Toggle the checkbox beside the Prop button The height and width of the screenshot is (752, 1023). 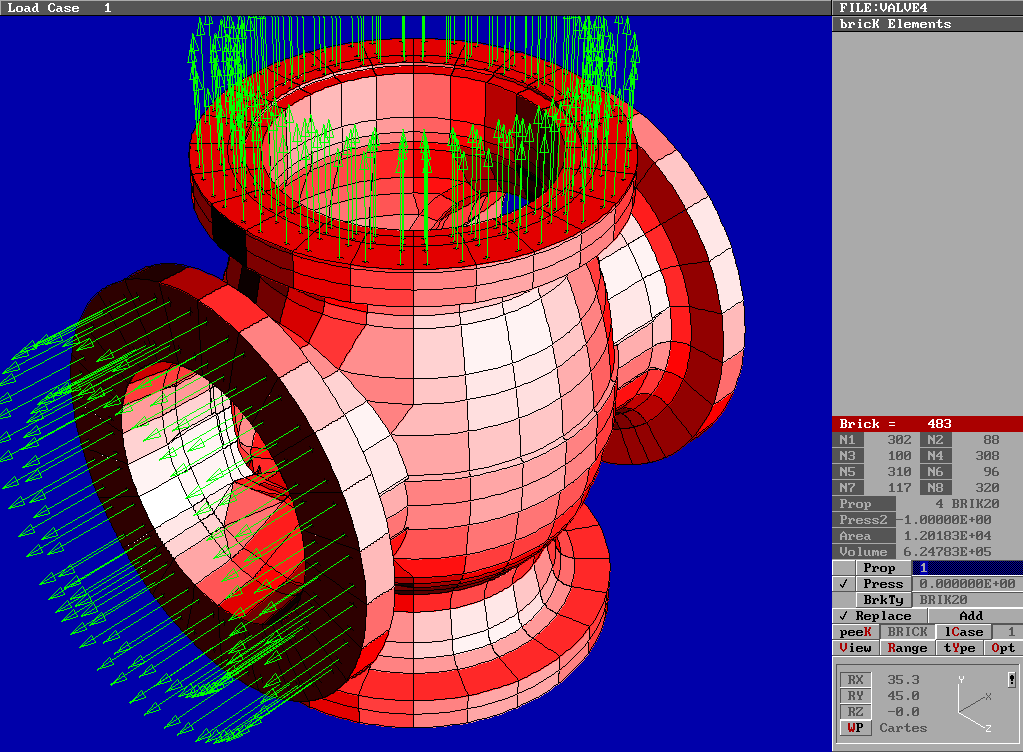843,568
